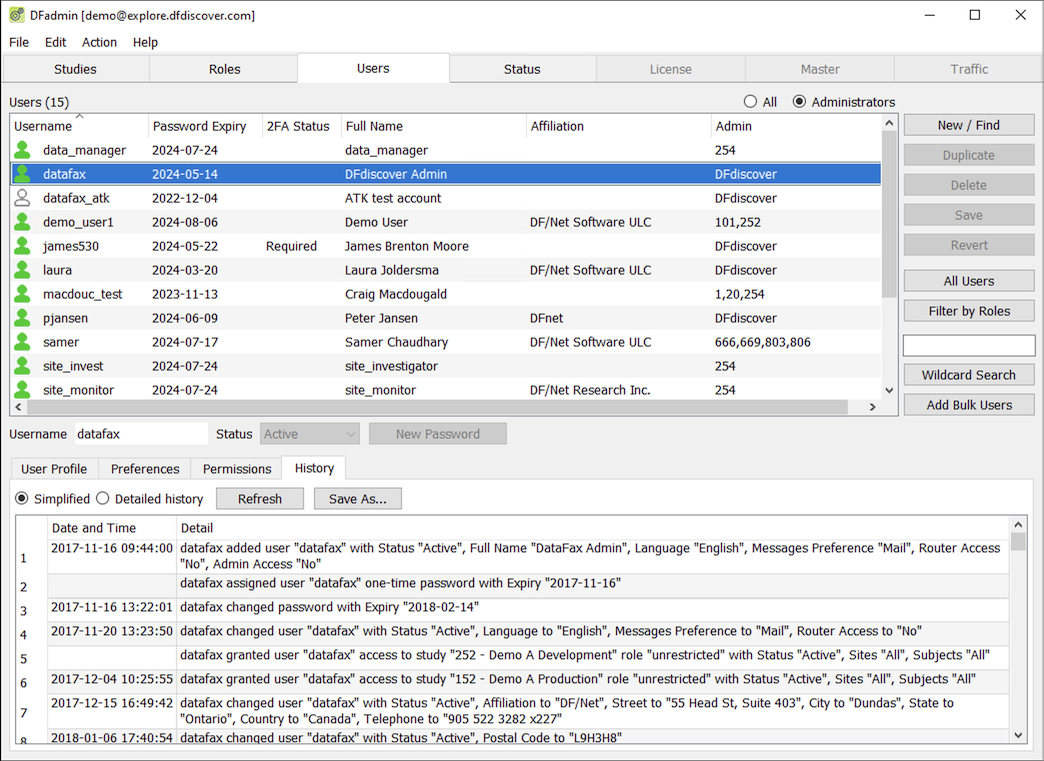Click the "Peter Jansen" full name cell
Screen dimensions: 1044x761
click(x=381, y=318)
